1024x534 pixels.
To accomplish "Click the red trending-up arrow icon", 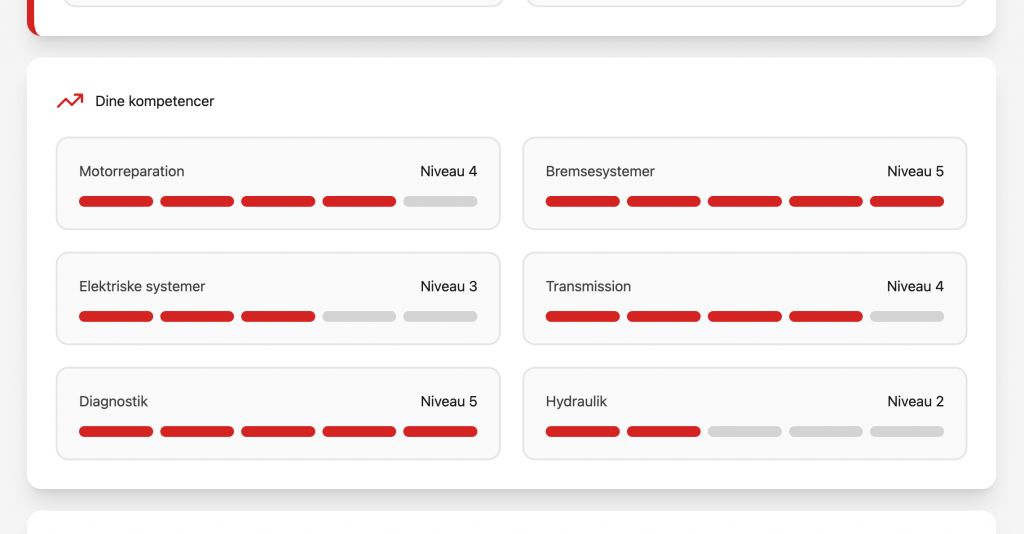I will coord(70,101).
